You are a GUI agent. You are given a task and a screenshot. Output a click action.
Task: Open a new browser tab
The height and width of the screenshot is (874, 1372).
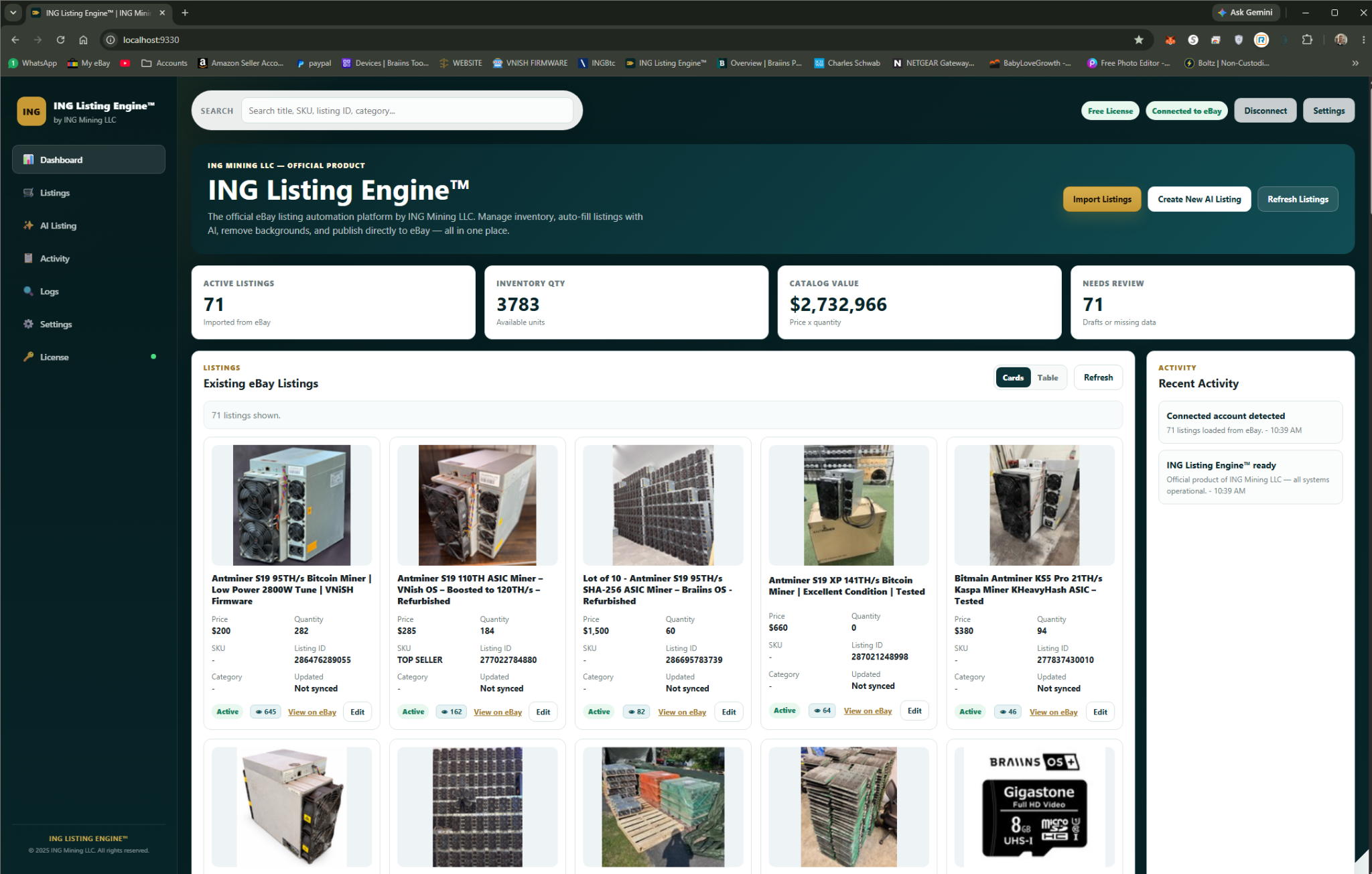point(185,12)
